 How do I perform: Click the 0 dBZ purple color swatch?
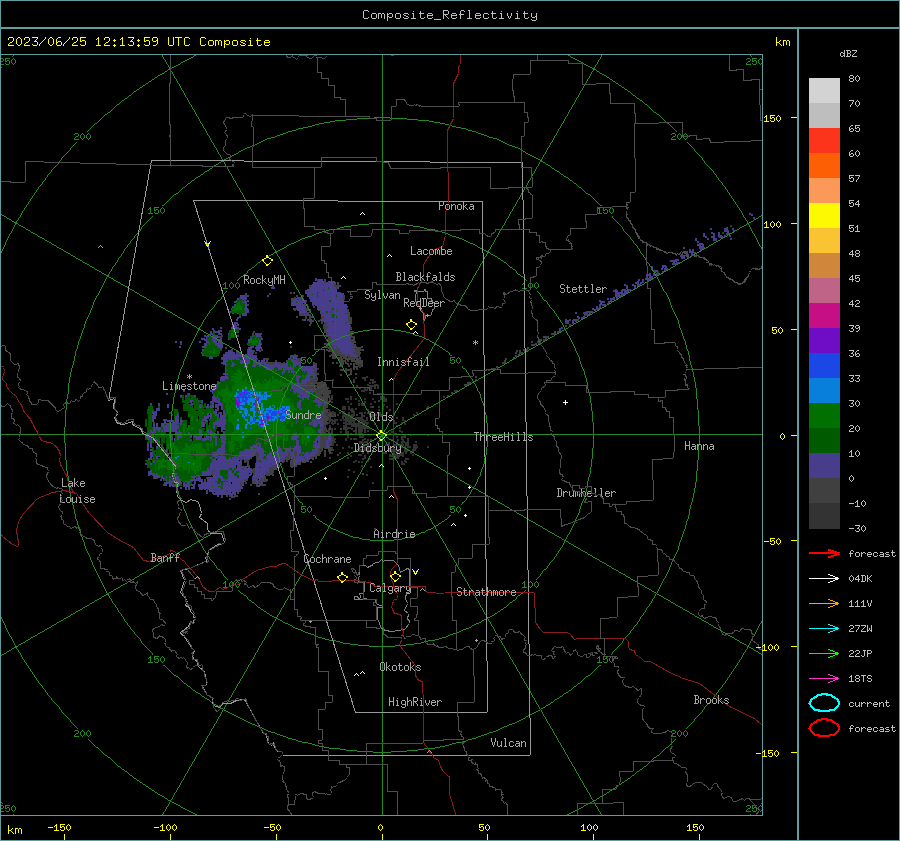click(x=824, y=466)
